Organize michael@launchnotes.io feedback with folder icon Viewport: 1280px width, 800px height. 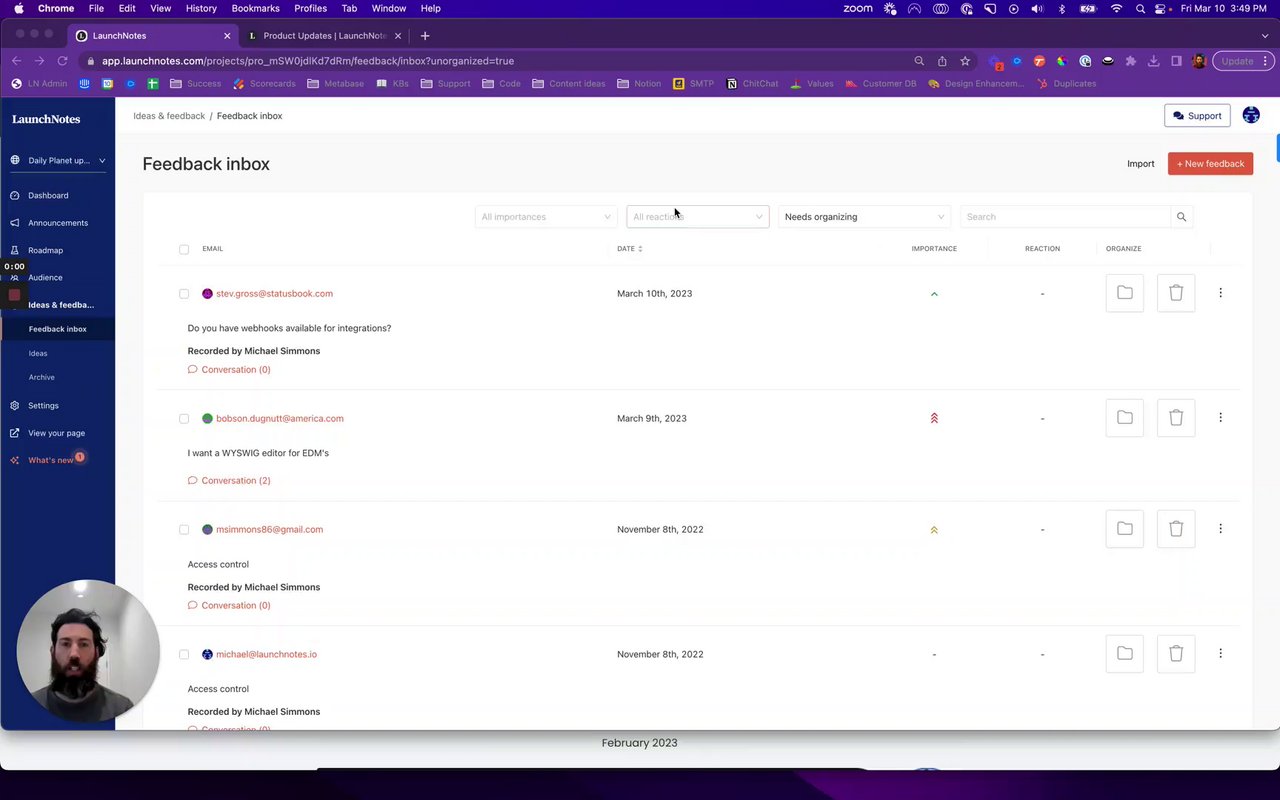pos(1125,654)
